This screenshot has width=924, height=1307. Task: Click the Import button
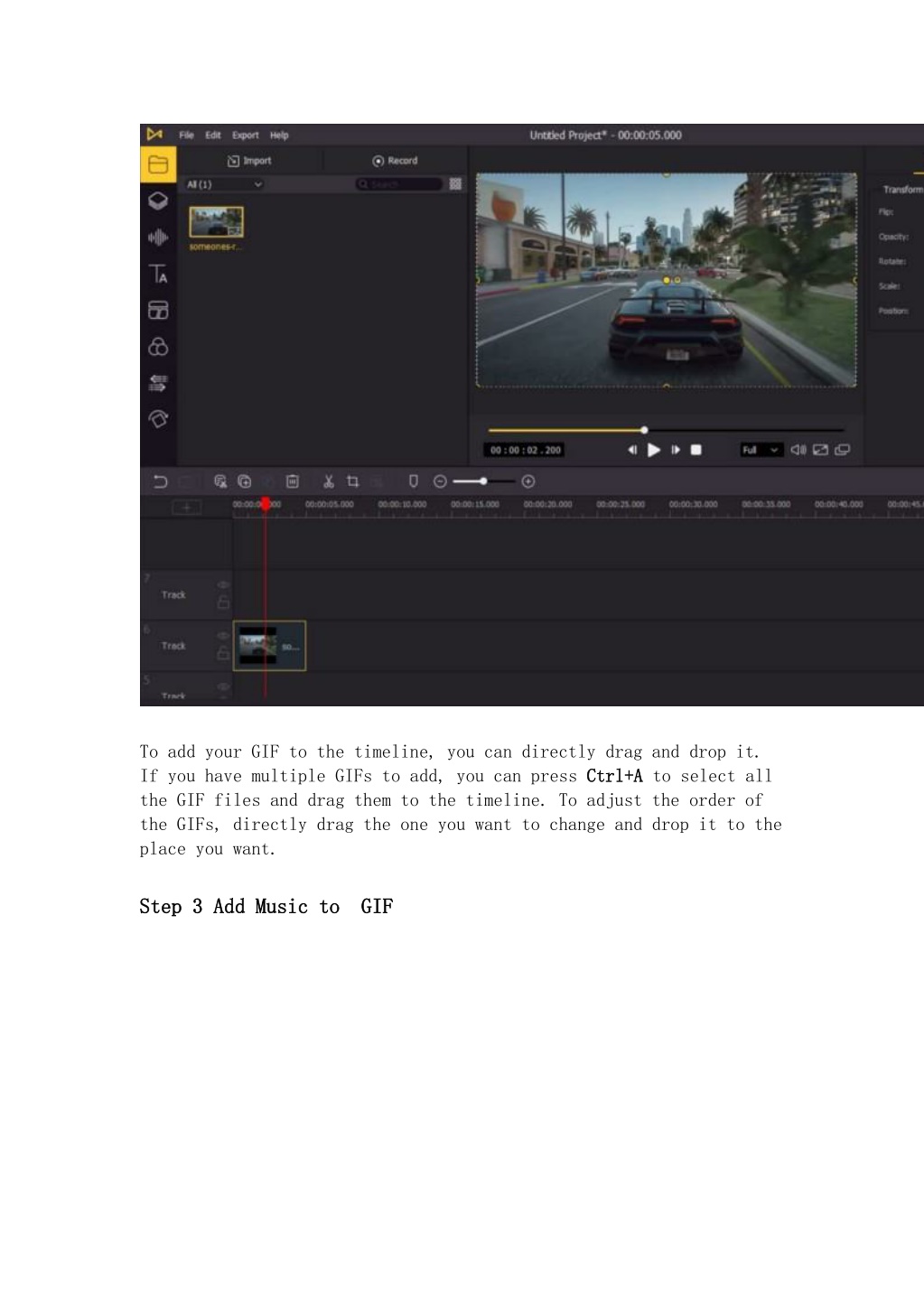249,161
